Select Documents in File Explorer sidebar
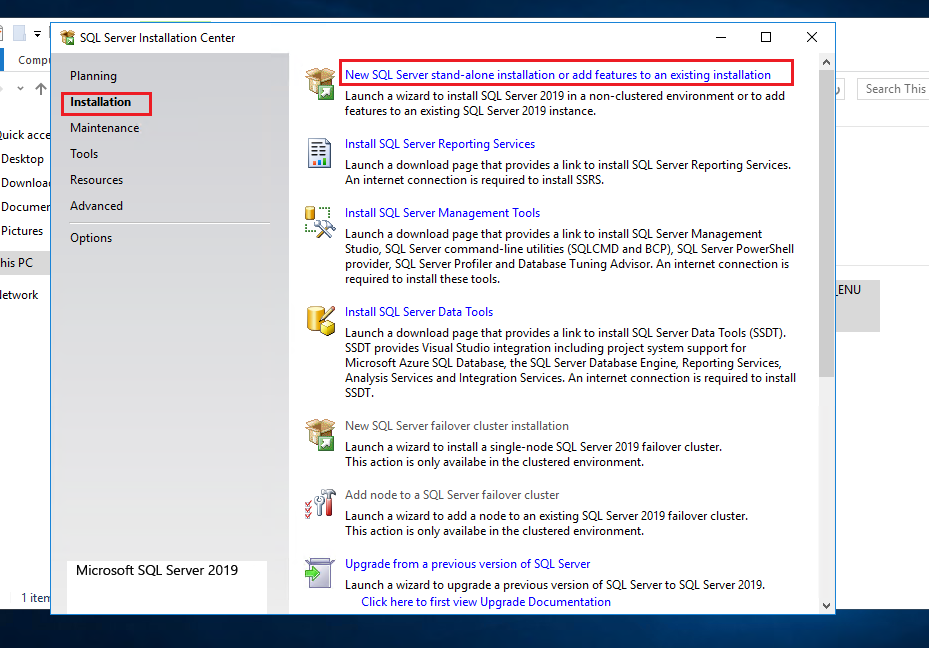The height and width of the screenshot is (648, 929). 25,207
